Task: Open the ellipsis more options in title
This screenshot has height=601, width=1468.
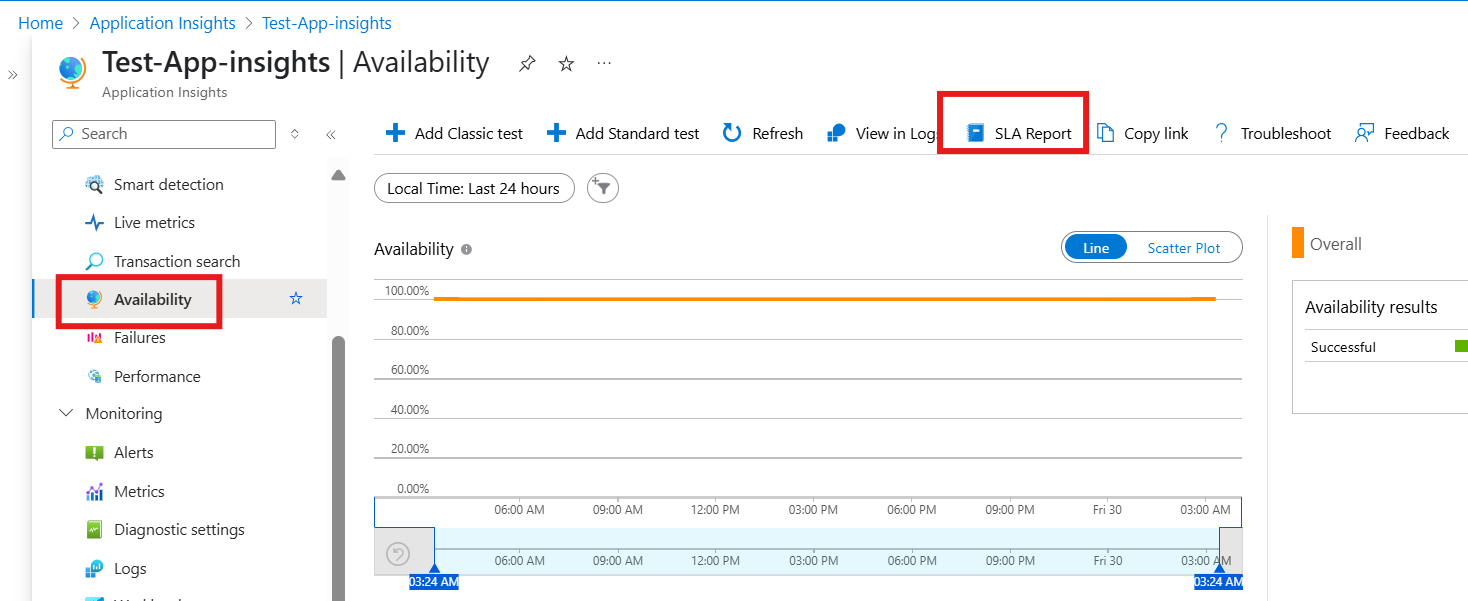Action: pos(604,63)
